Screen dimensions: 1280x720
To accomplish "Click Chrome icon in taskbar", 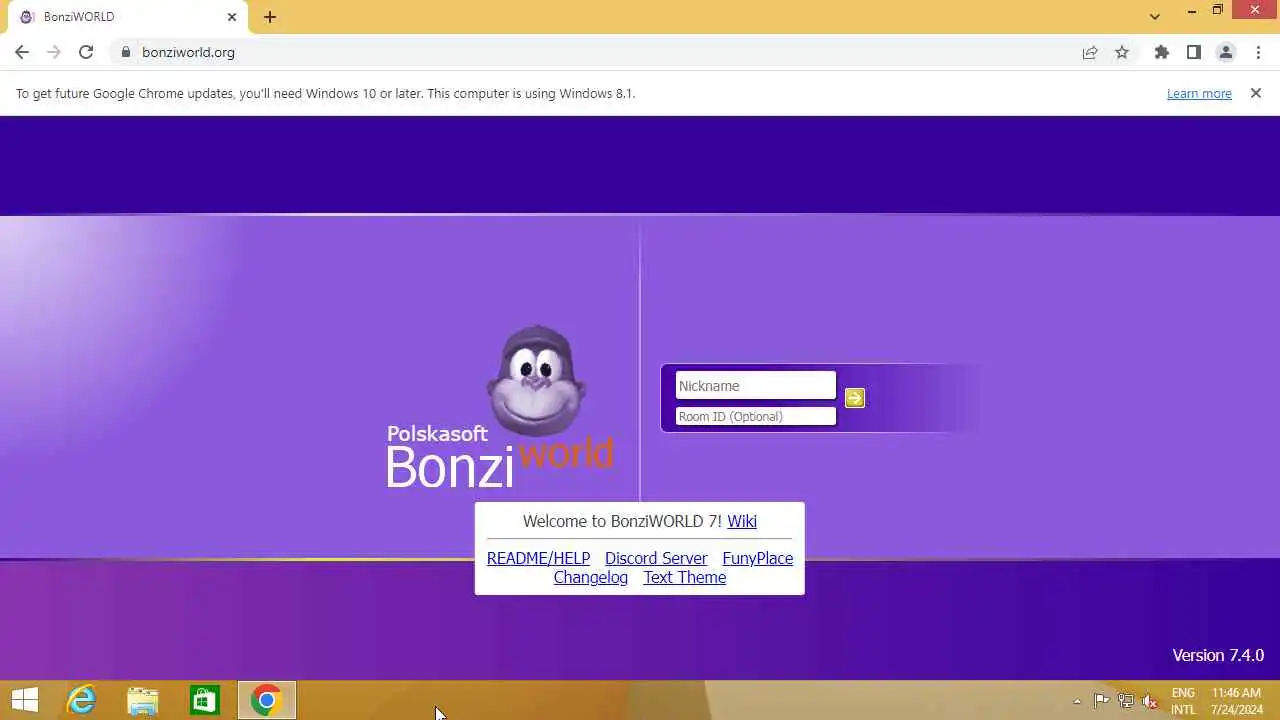I will coord(267,700).
